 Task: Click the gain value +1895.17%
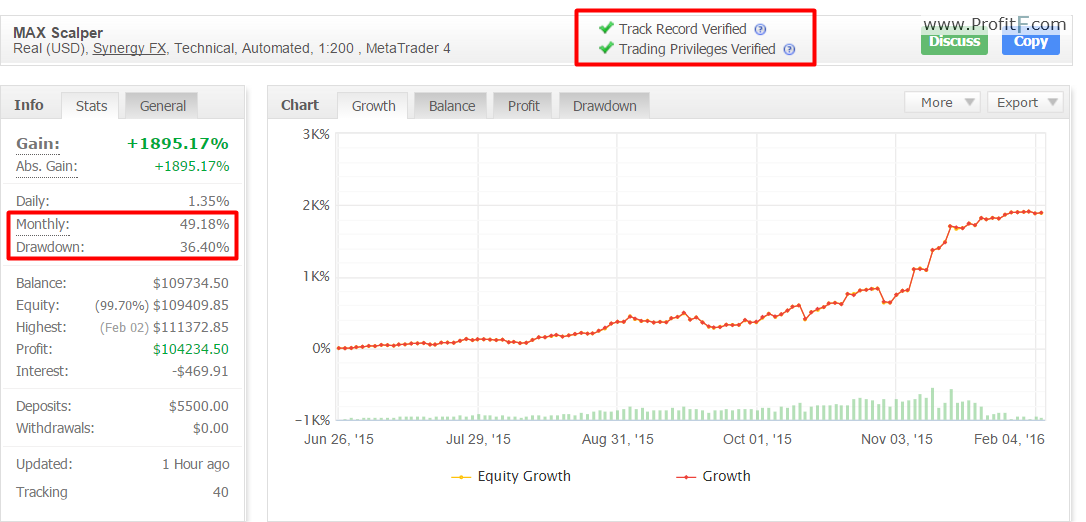pyautogui.click(x=178, y=144)
